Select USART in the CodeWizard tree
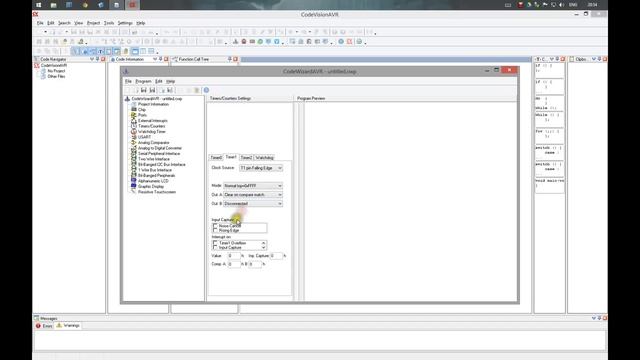Viewport: 640px width, 360px height. pyautogui.click(x=144, y=137)
